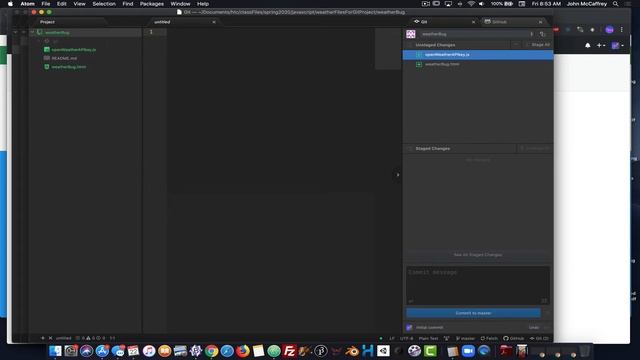Click the Plain Text grammar selector
This screenshot has width=640, height=360.
coord(429,338)
